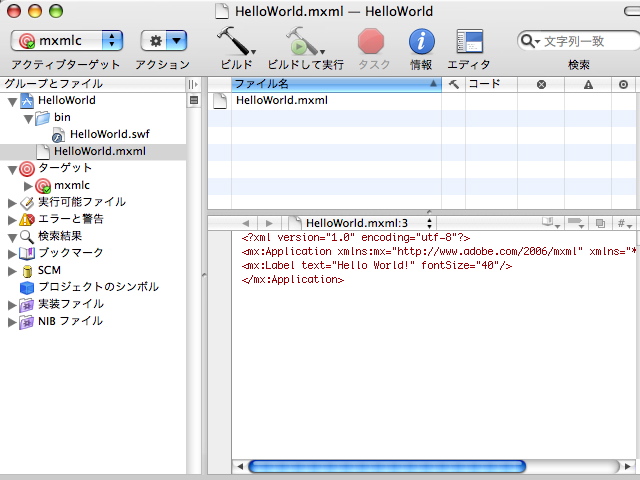Collapse the bin folder disclosure triangle
The image size is (640, 480).
(x=28, y=118)
